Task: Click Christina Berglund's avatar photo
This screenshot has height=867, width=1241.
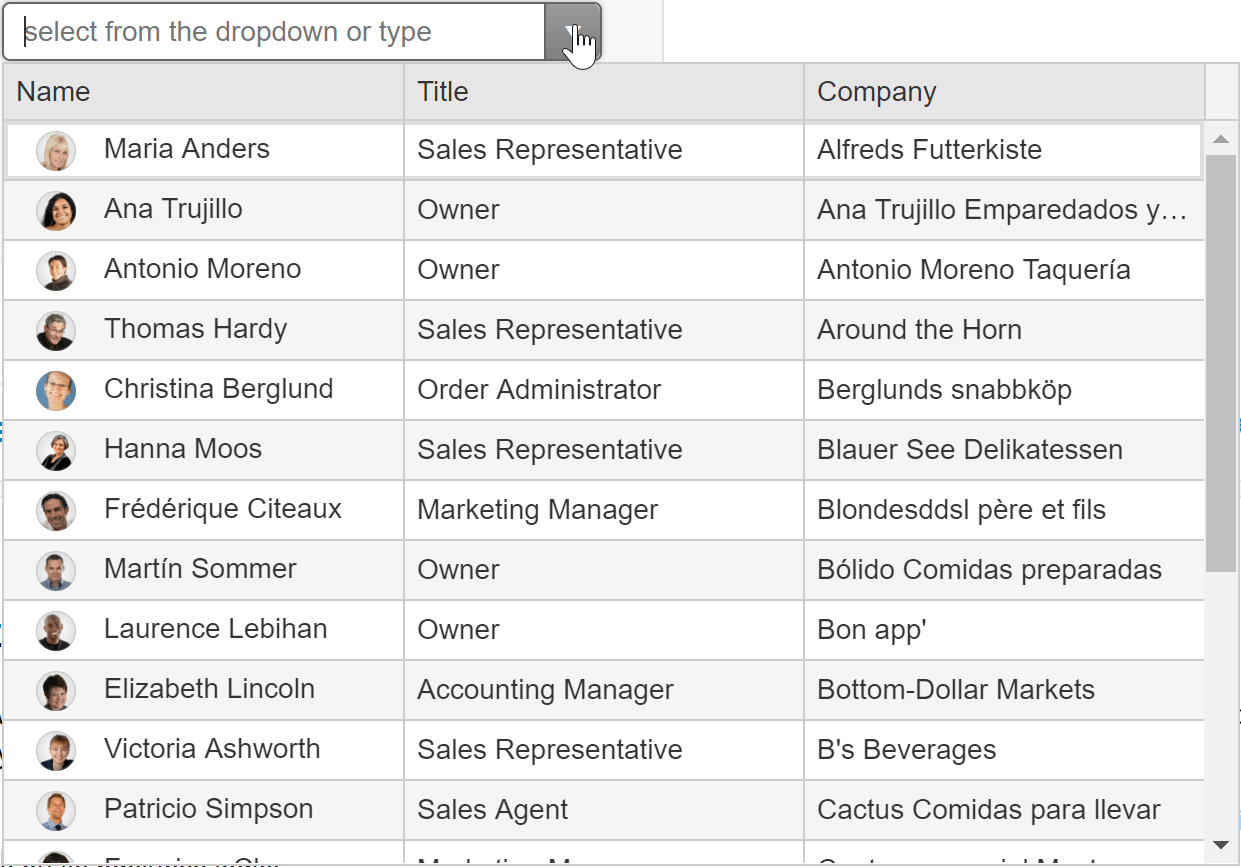Action: coord(56,391)
